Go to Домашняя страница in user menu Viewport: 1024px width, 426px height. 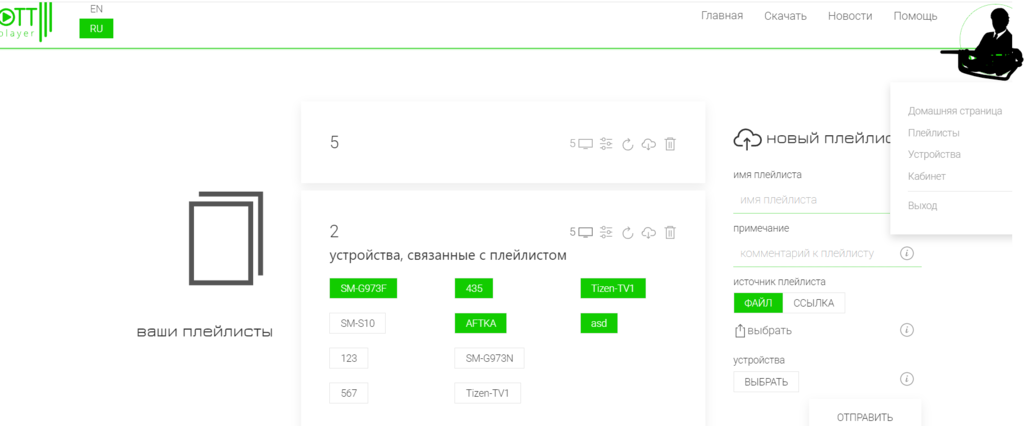pos(955,111)
